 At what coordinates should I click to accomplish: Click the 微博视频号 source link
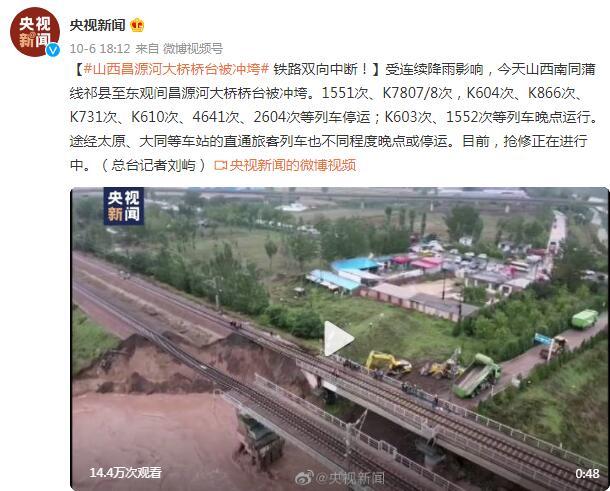tap(193, 49)
